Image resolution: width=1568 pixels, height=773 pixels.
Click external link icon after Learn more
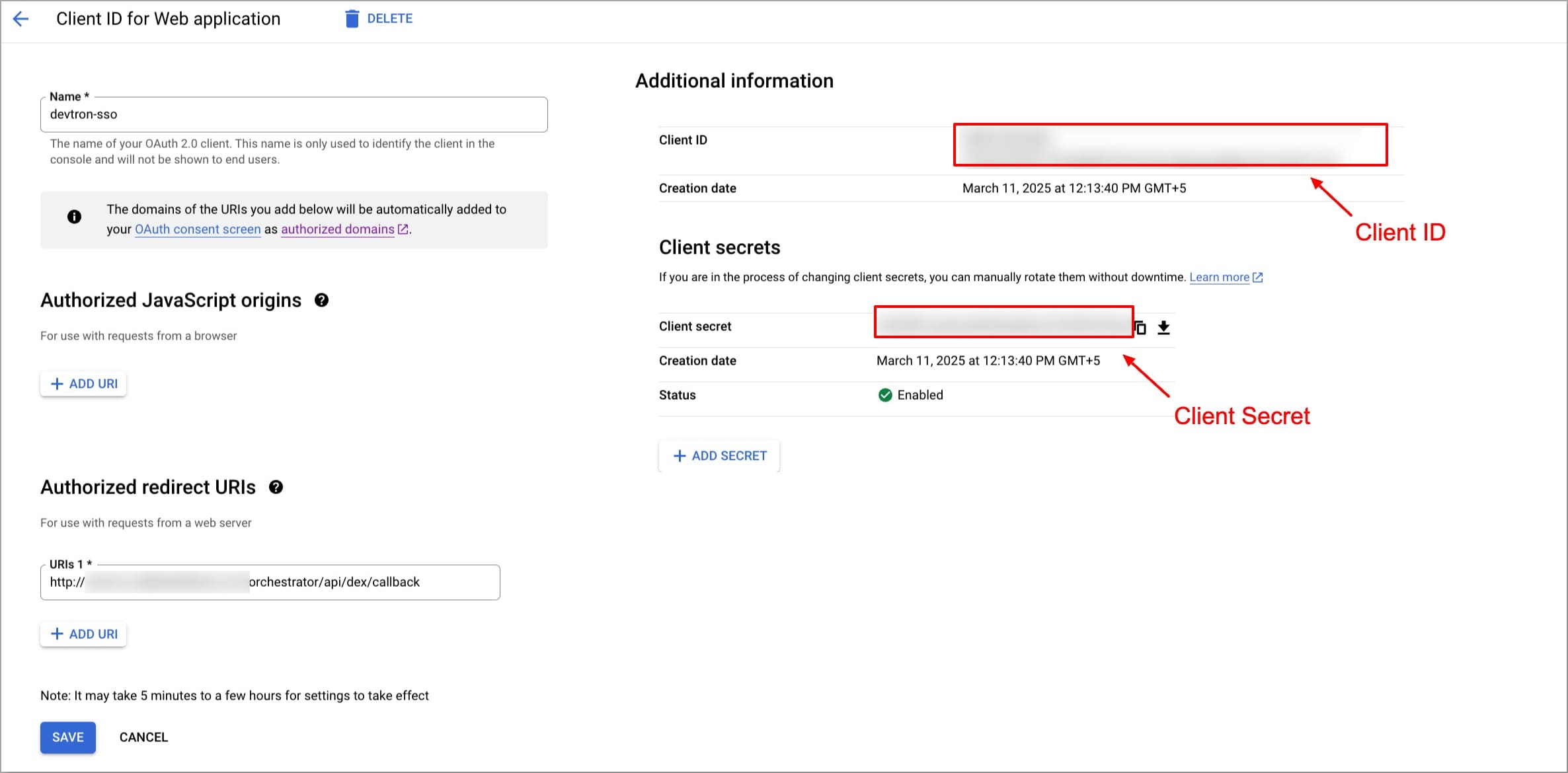click(x=1258, y=277)
